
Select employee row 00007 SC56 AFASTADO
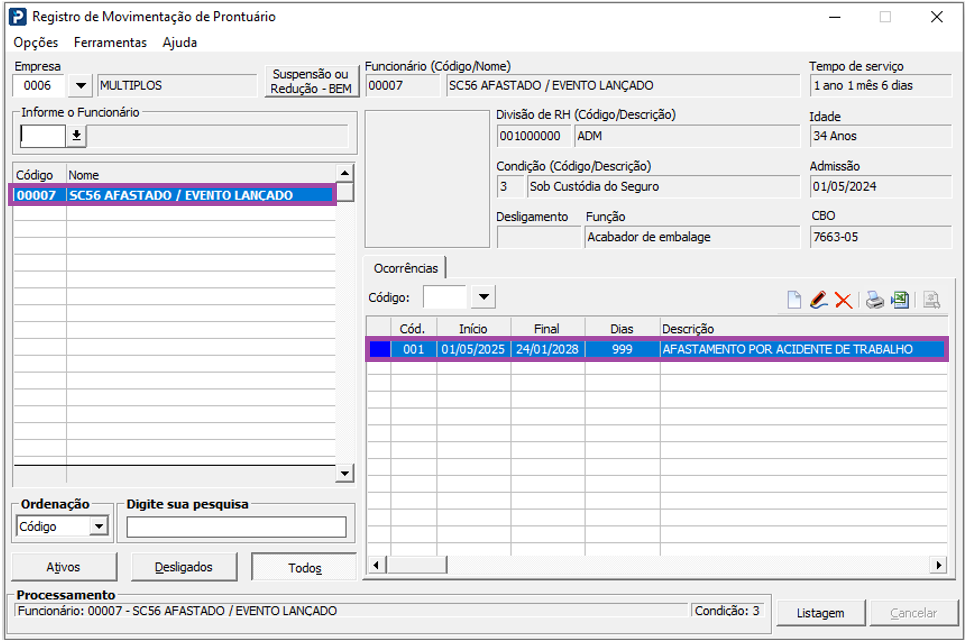click(173, 195)
